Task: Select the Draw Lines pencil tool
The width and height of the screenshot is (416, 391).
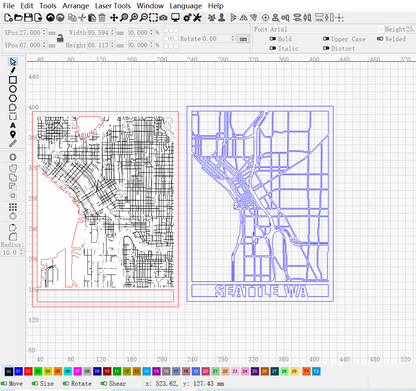Action: click(x=13, y=71)
